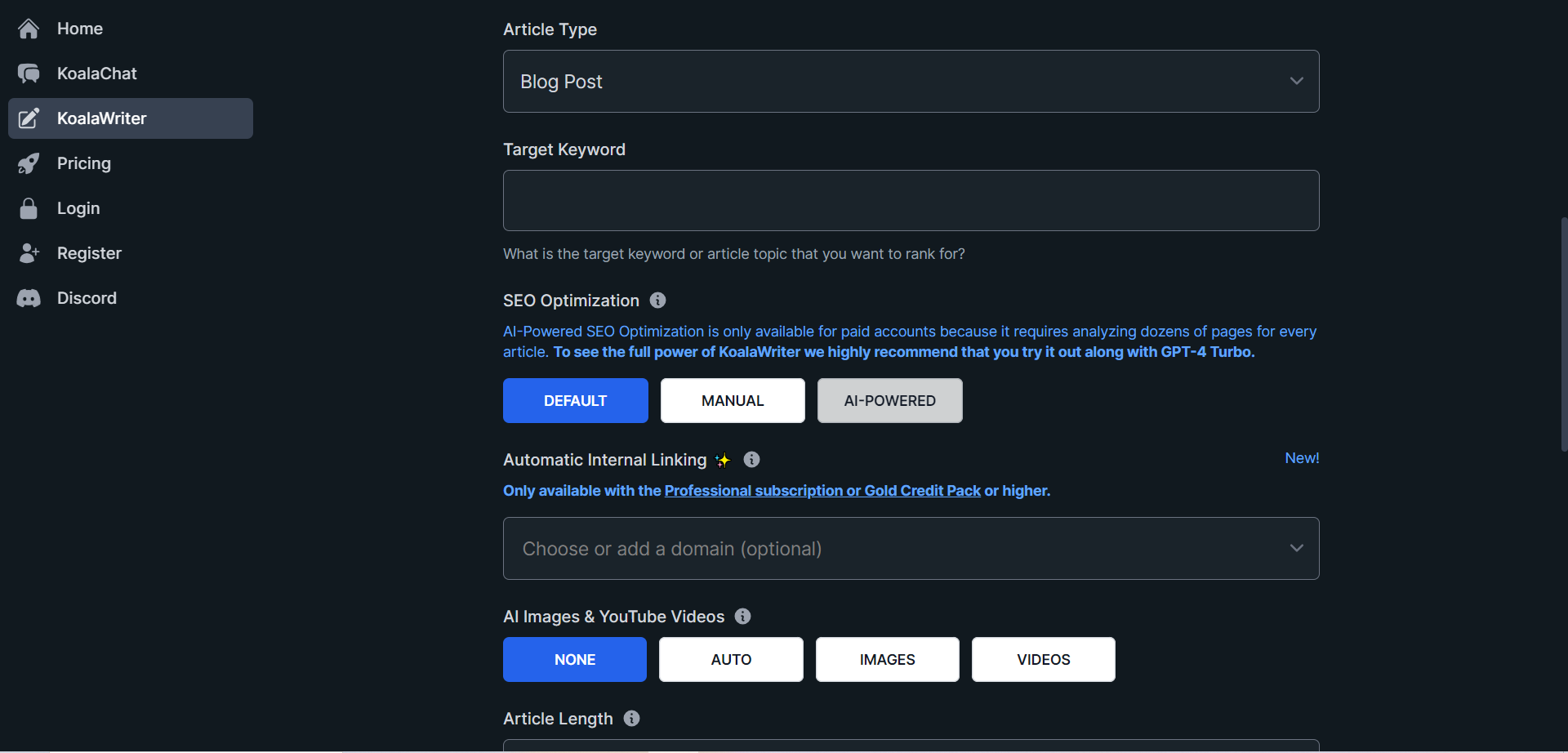Click the KoalaChat speech bubble icon
Image resolution: width=1568 pixels, height=753 pixels.
coord(29,74)
